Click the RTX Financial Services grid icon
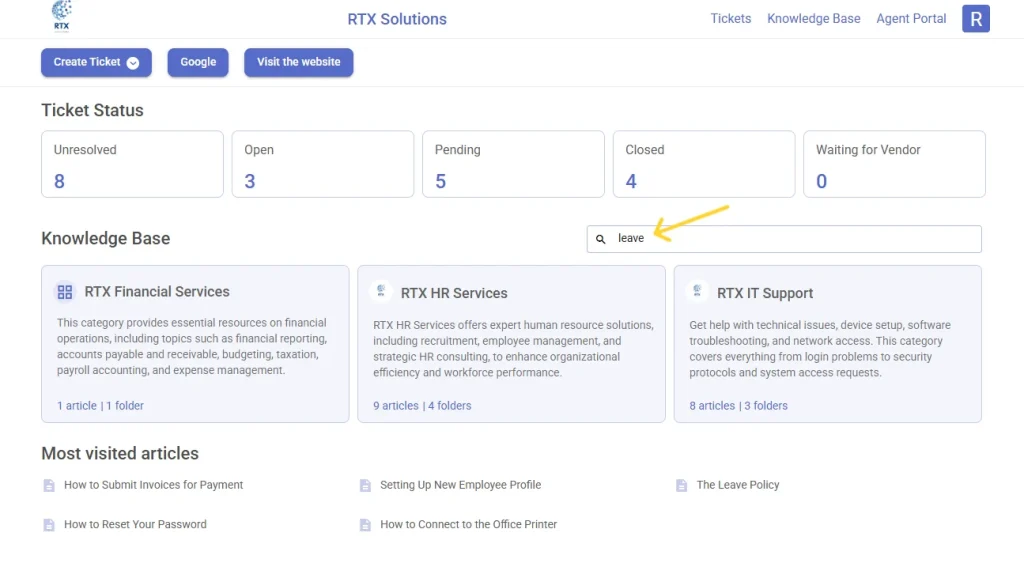 [x=65, y=292]
